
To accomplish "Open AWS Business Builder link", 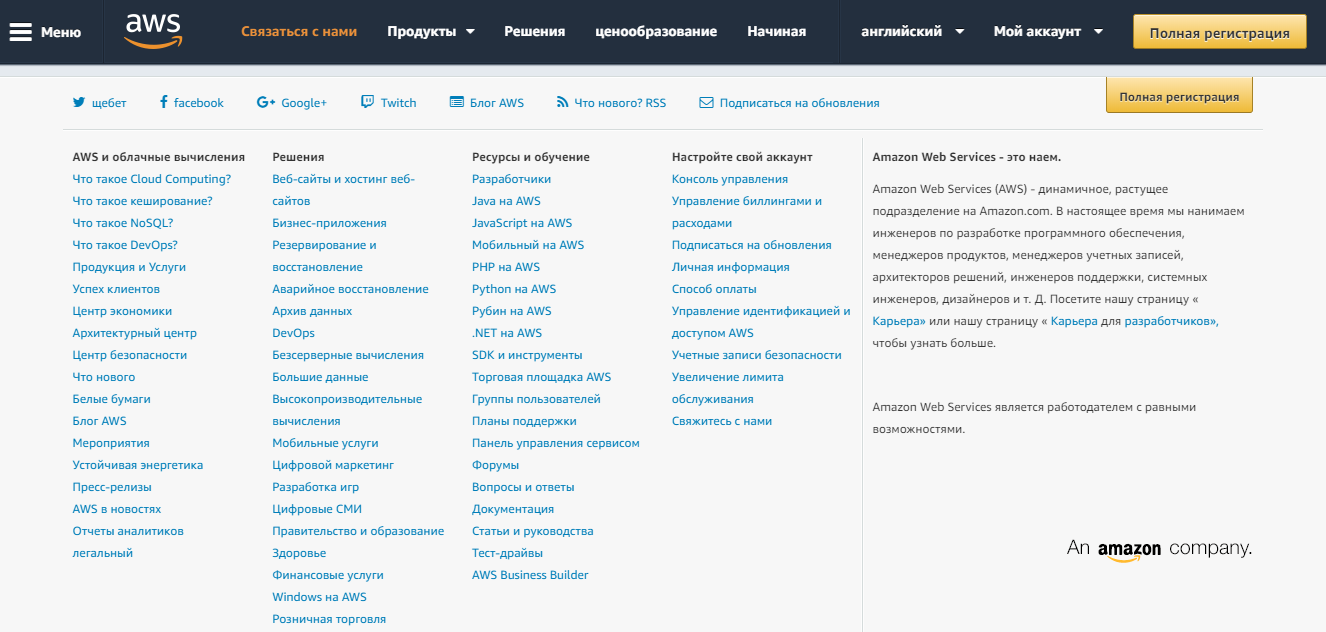I will click(x=530, y=575).
